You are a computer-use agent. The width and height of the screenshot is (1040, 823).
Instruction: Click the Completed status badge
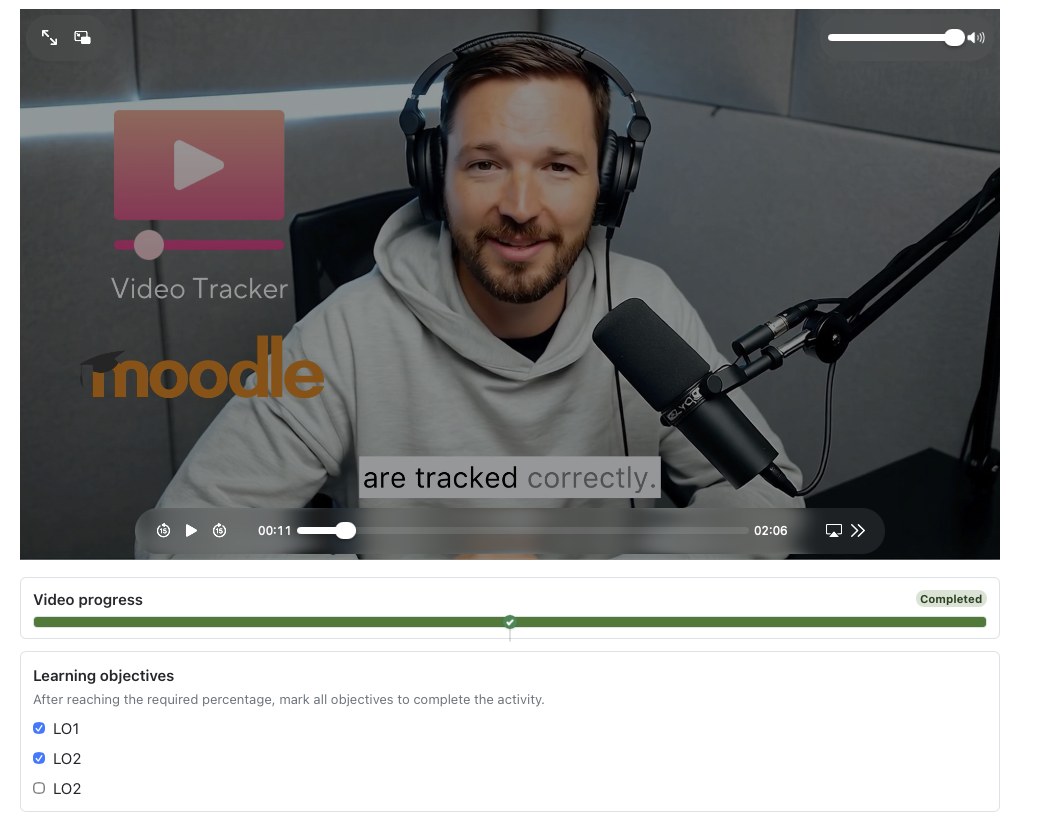(x=950, y=599)
